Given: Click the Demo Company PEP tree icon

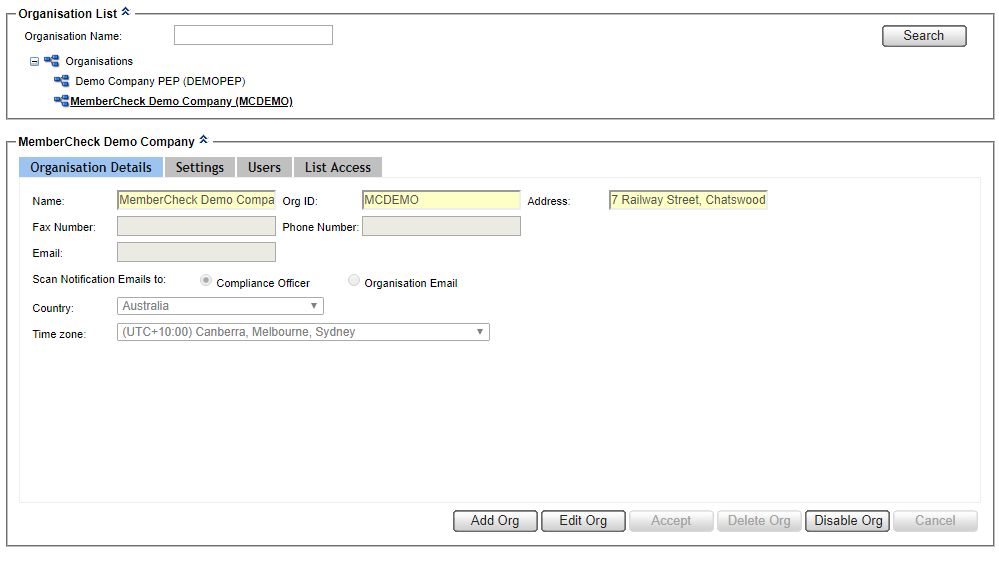Looking at the screenshot, I should pyautogui.click(x=62, y=81).
